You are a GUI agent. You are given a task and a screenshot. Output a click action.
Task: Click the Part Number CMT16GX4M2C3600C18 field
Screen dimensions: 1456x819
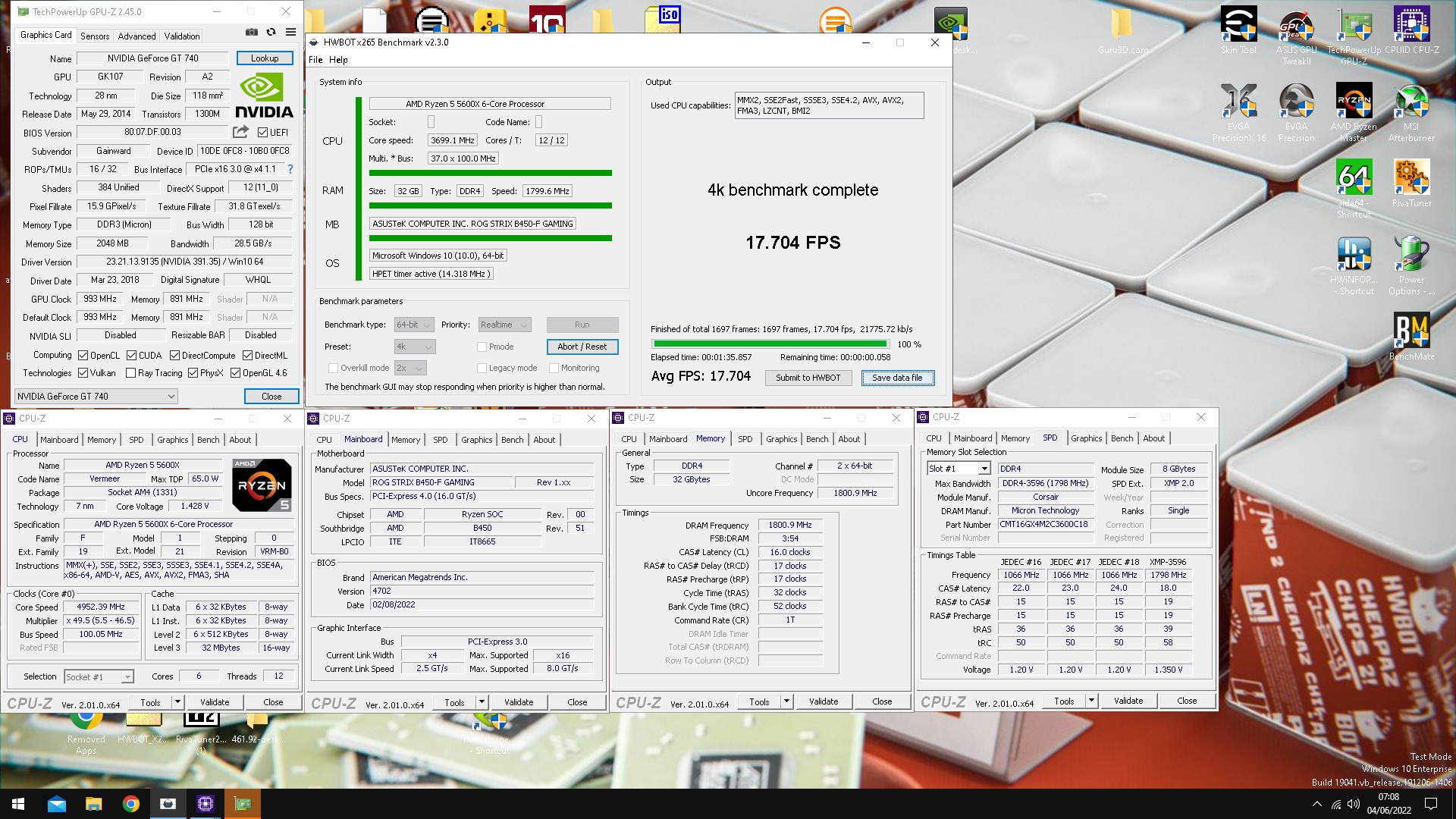tap(1046, 524)
